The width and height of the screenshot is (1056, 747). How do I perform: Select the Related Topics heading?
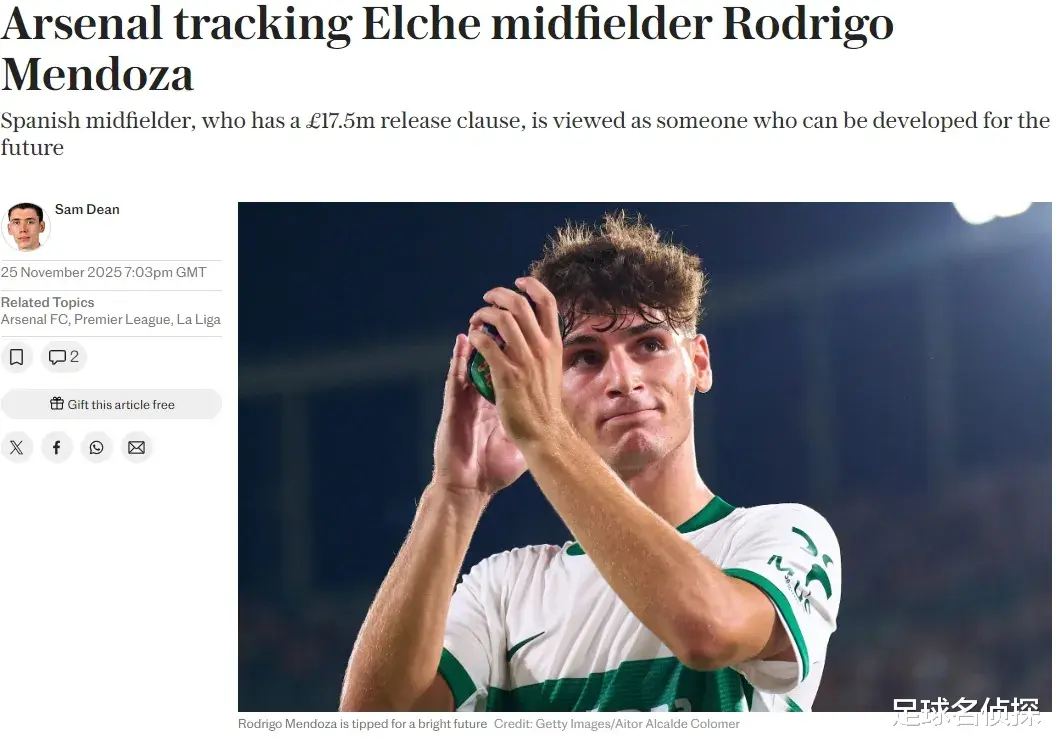tap(47, 302)
